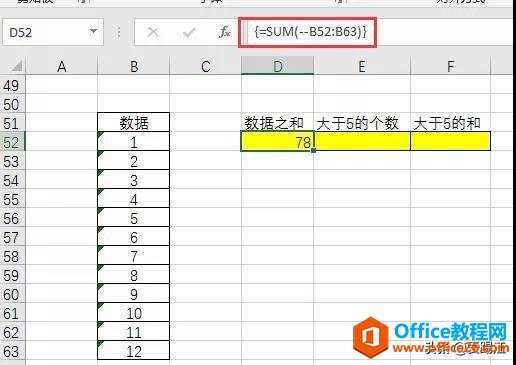Click cell B56 containing value 5
The width and height of the screenshot is (516, 365).
tap(134, 218)
